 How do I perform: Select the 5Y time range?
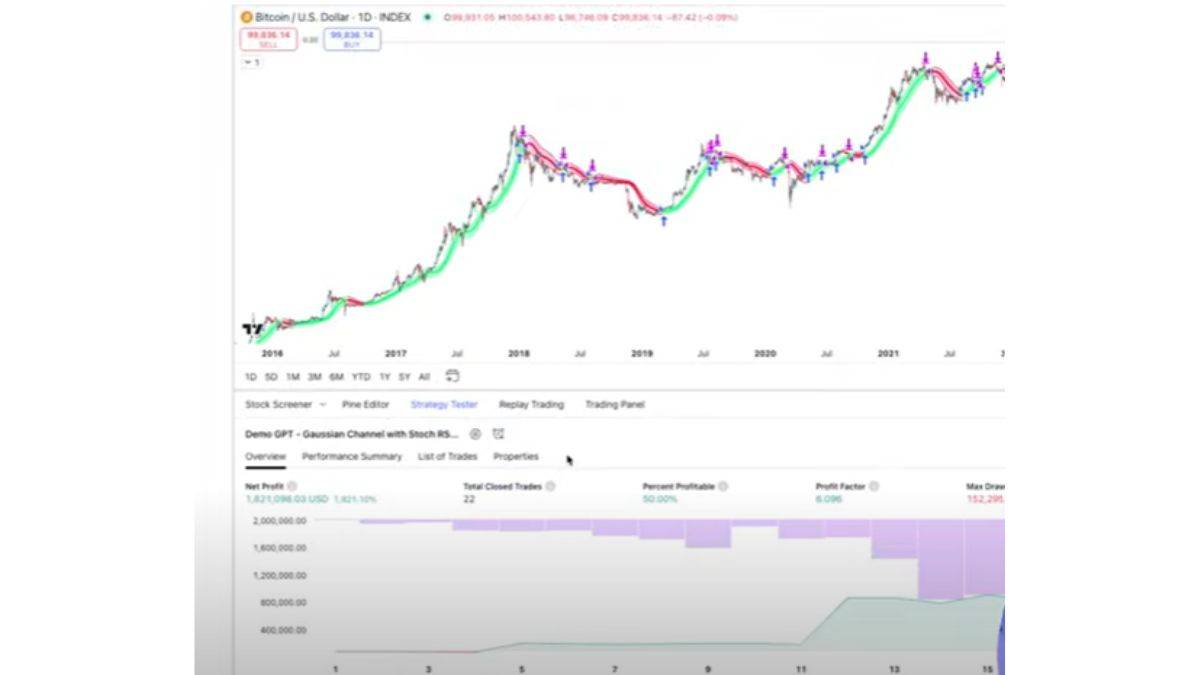[x=404, y=377]
